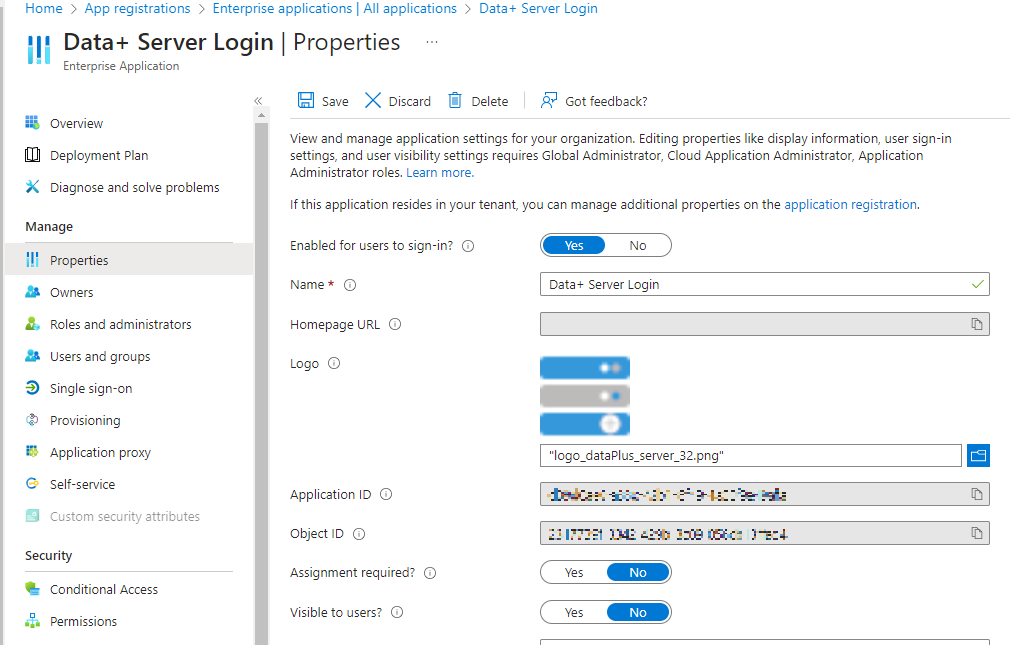Click info icon next to Visible to users
Screen dimensions: 1010x645
[x=397, y=612]
